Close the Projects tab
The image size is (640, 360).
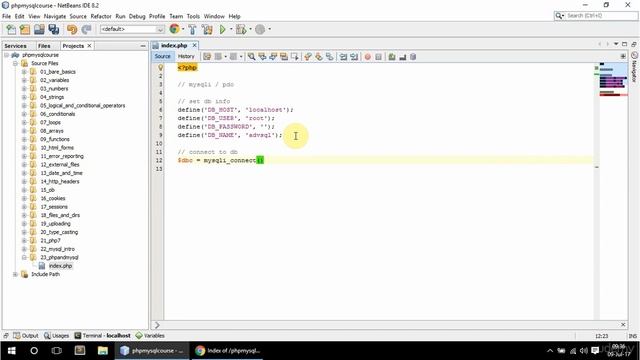[x=89, y=46]
